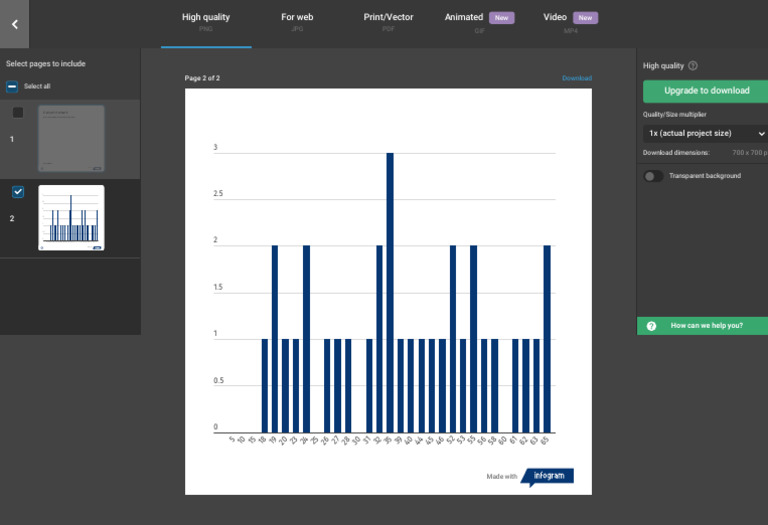Go back using the left chevron icon
The width and height of the screenshot is (768, 525).
(x=15, y=24)
